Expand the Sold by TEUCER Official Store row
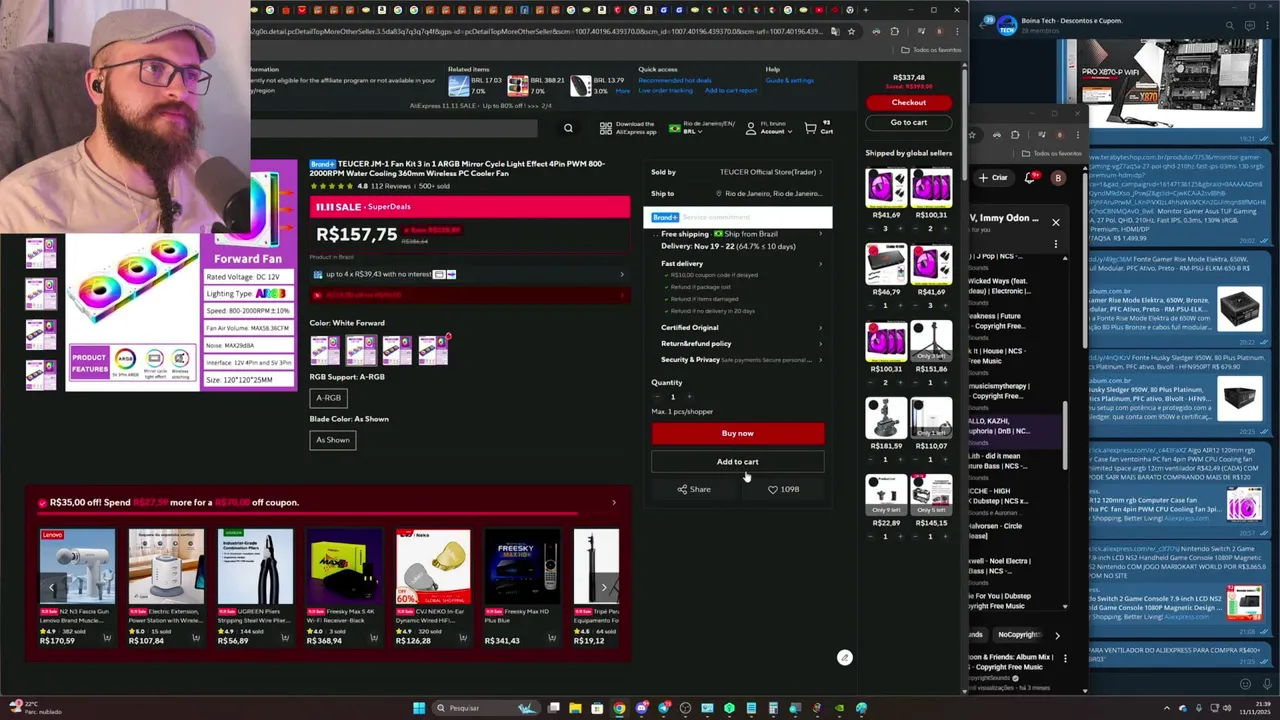The width and height of the screenshot is (1280, 720). 737,172
